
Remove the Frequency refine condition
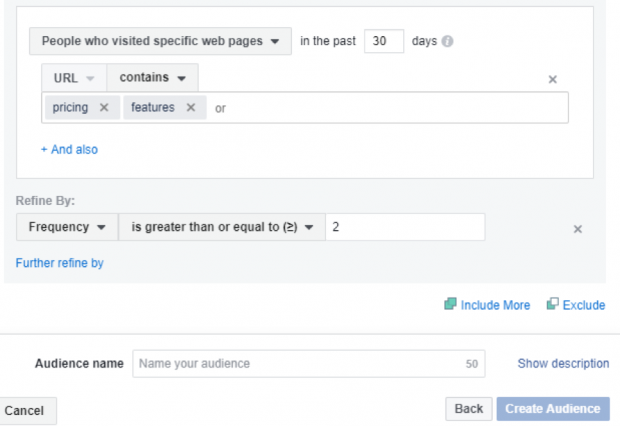click(x=577, y=229)
